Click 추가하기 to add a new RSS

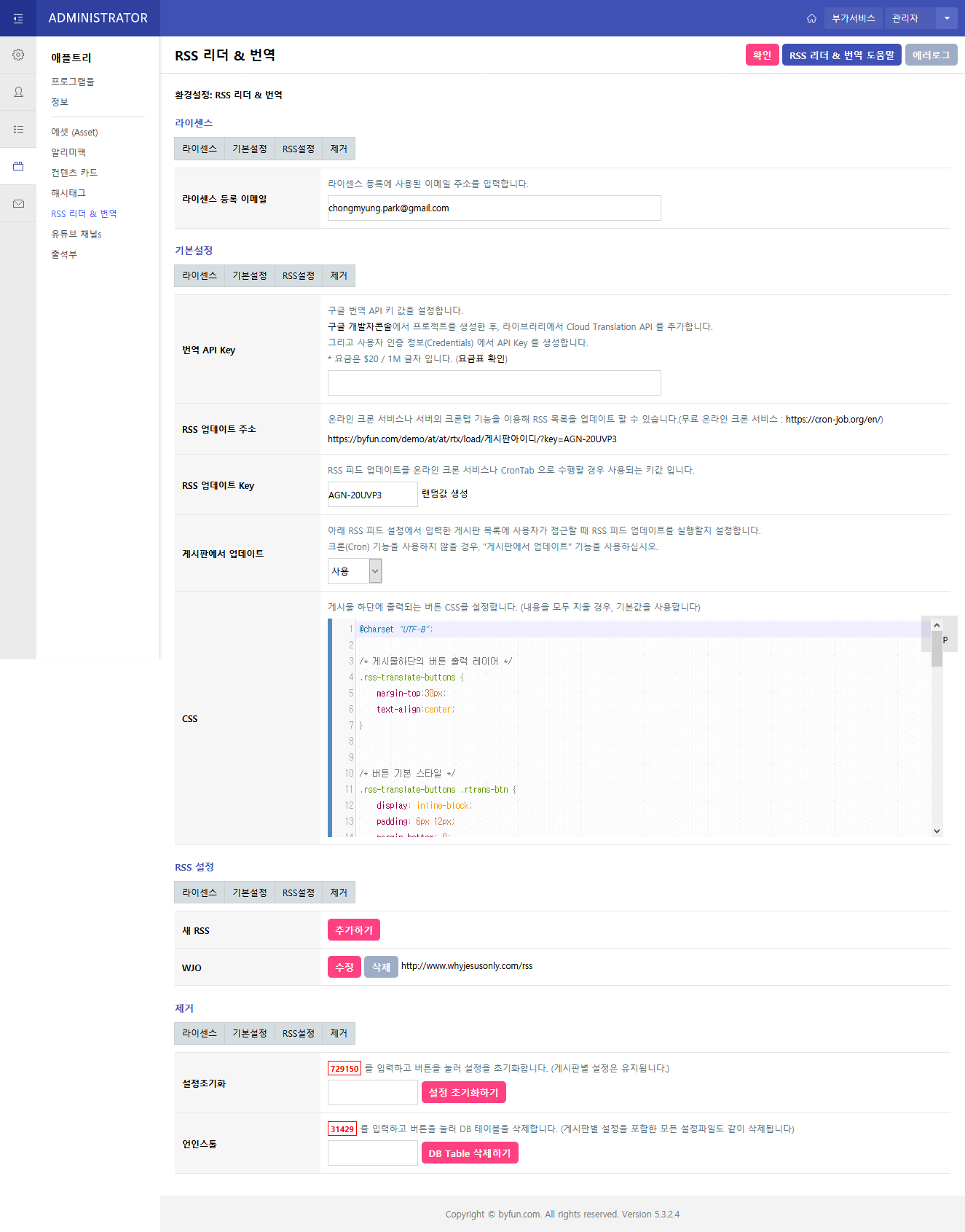(353, 930)
